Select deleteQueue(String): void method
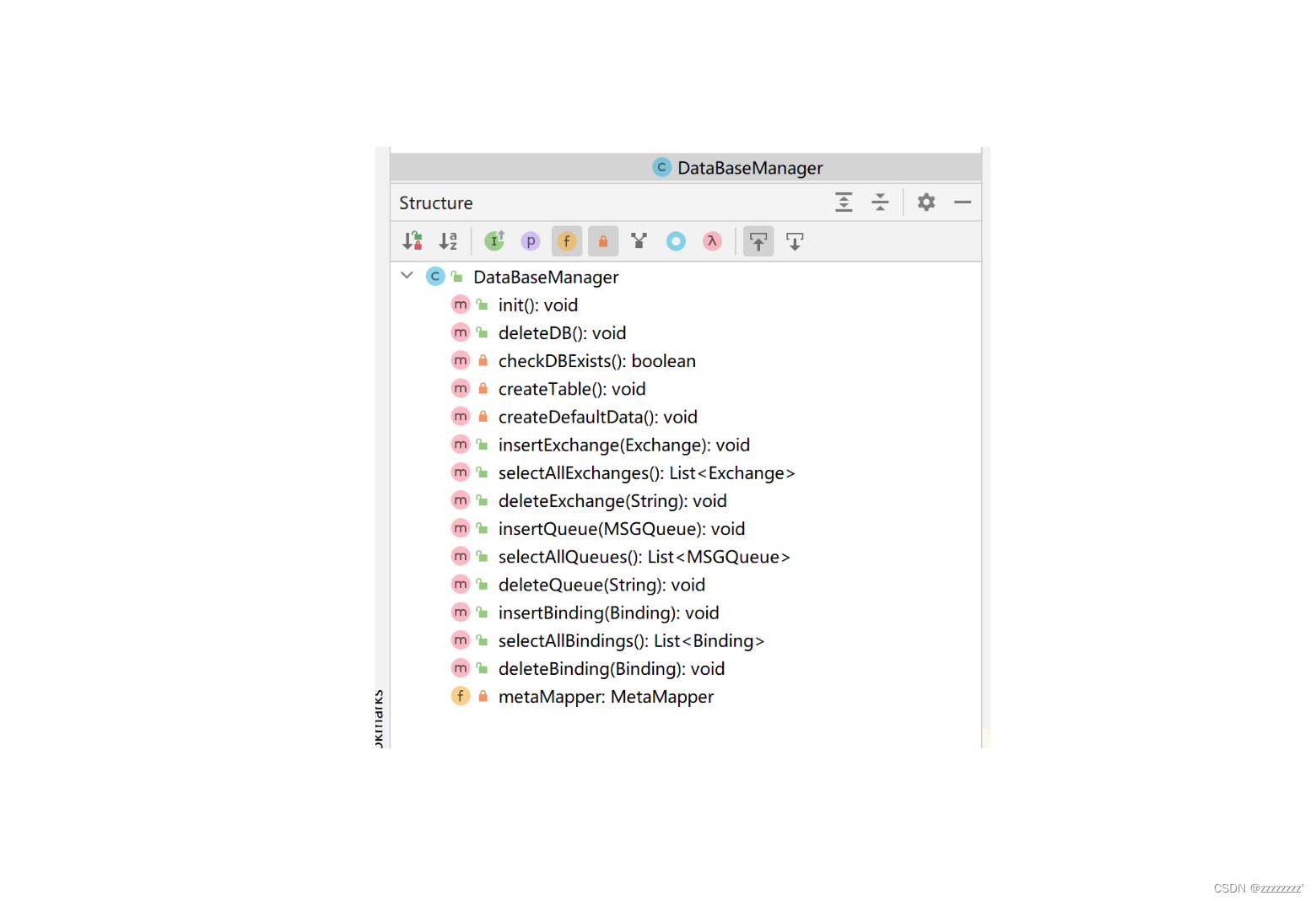The height and width of the screenshot is (901, 1316). (601, 584)
